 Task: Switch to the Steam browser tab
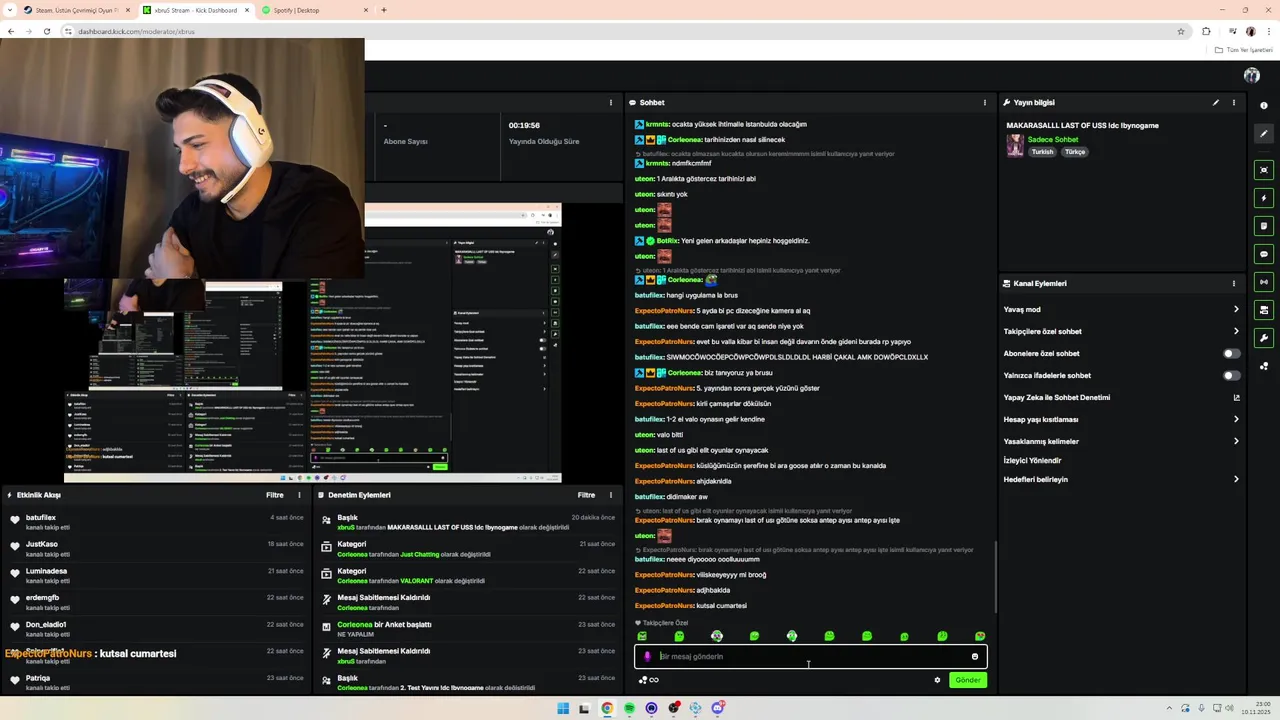pyautogui.click(x=76, y=10)
